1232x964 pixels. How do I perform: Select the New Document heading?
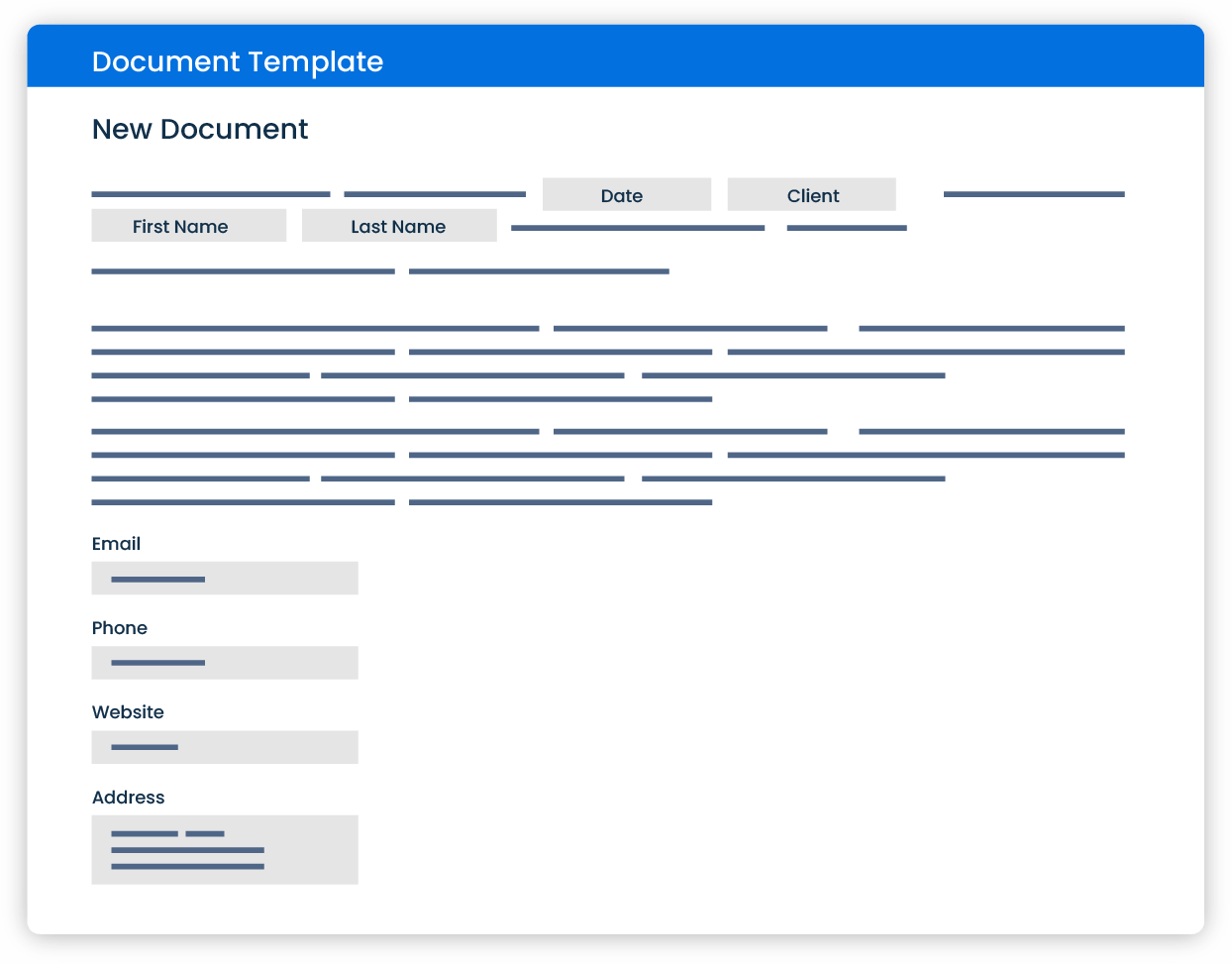(199, 130)
